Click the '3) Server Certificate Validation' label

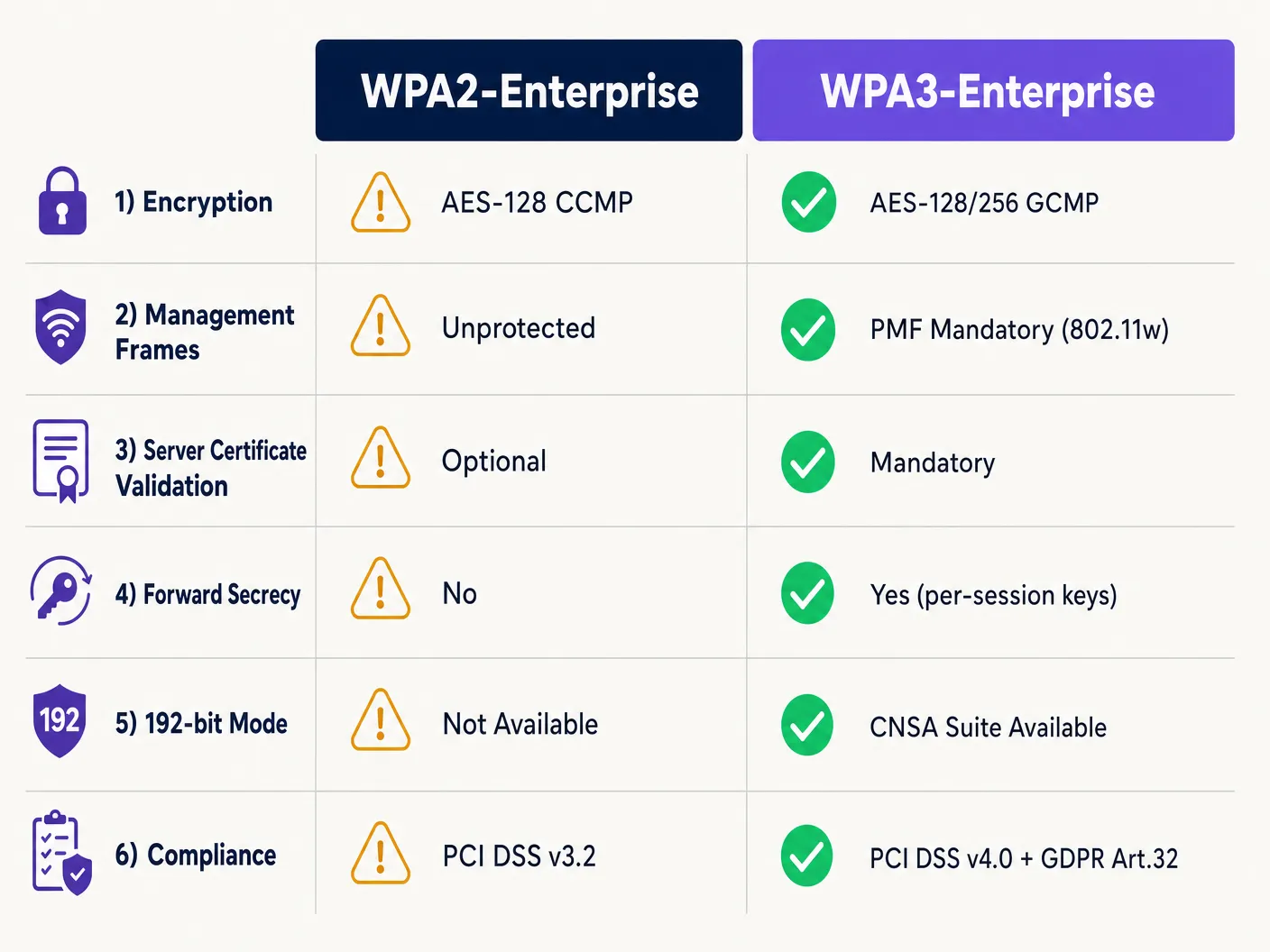[x=211, y=468]
